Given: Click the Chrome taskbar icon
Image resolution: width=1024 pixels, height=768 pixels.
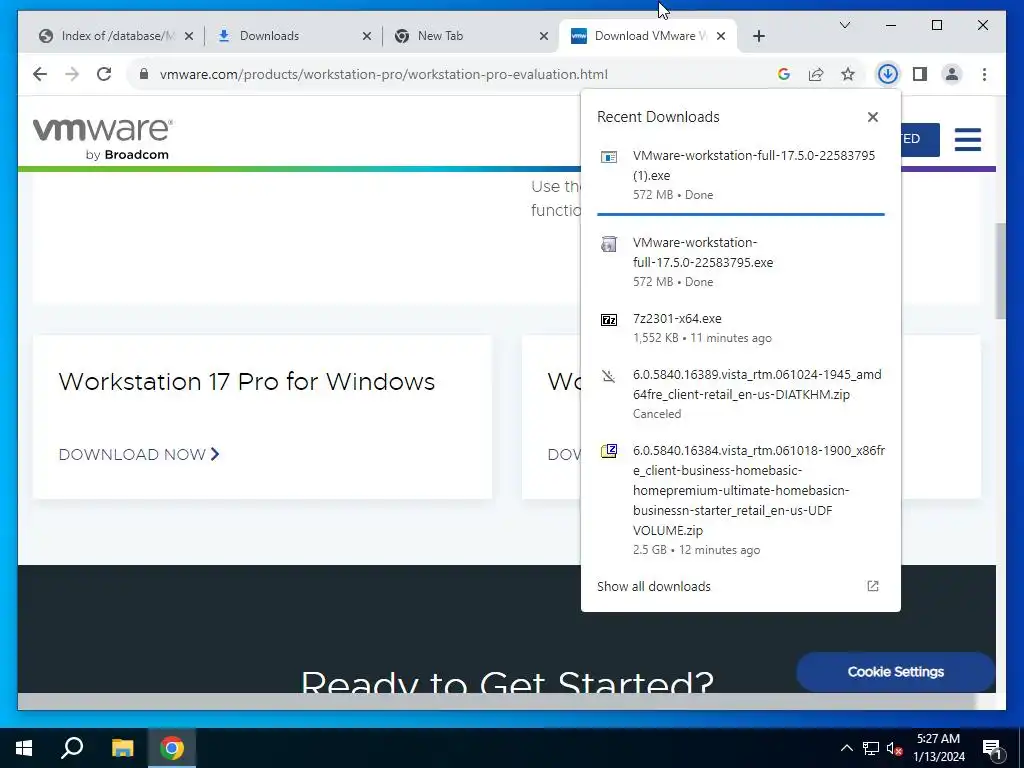Looking at the screenshot, I should [172, 748].
